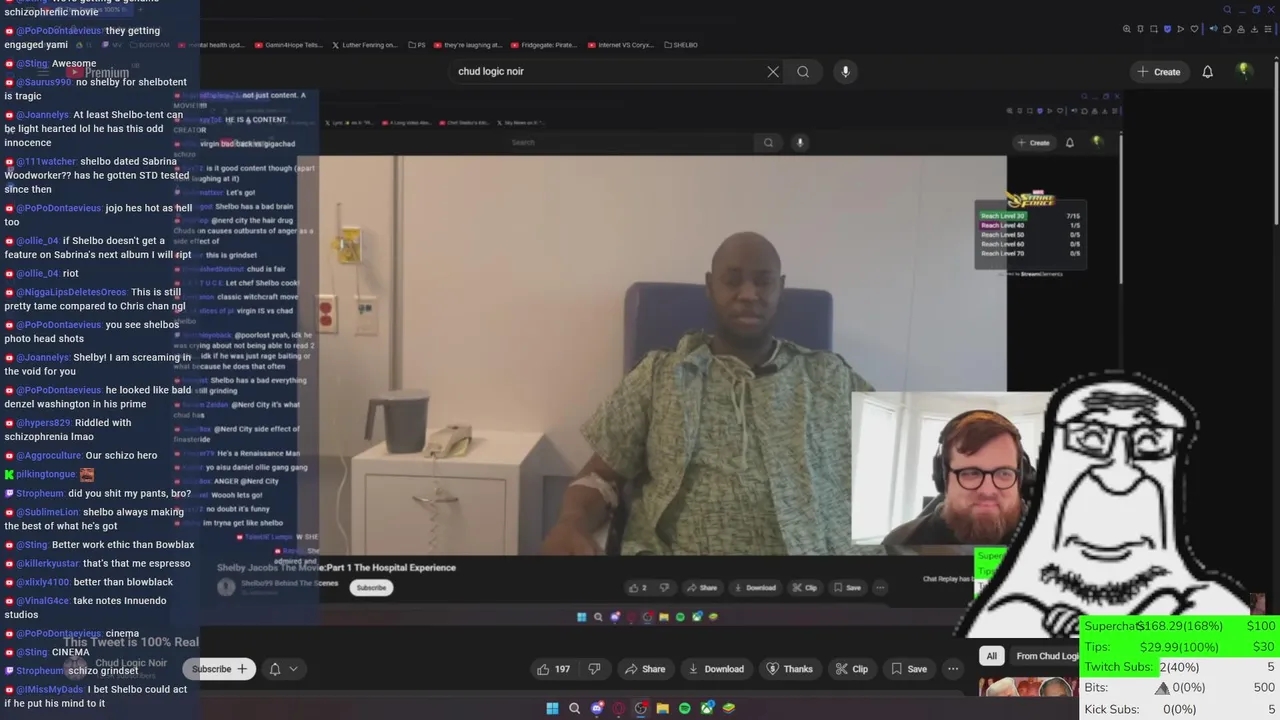Clip the main video
This screenshot has height=720, width=1280.
coord(852,669)
